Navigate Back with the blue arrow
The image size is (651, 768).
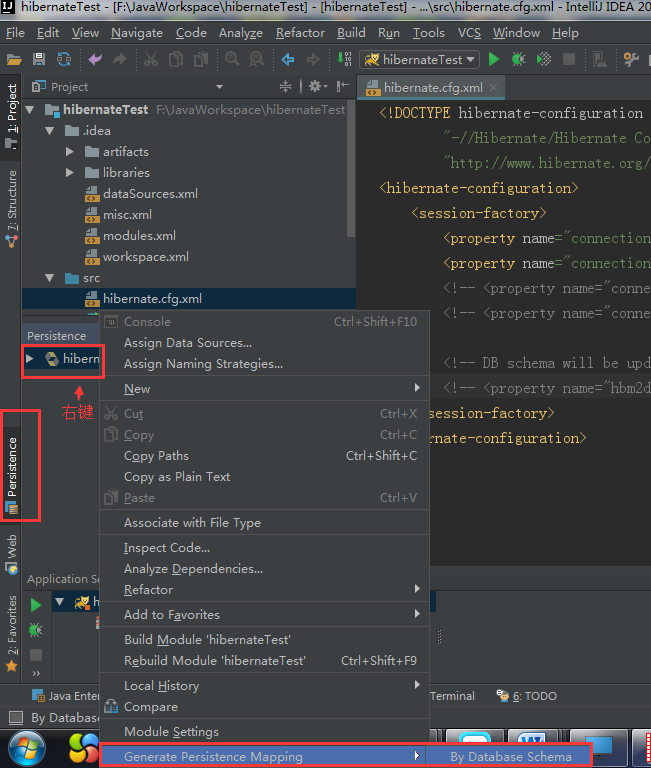point(288,59)
